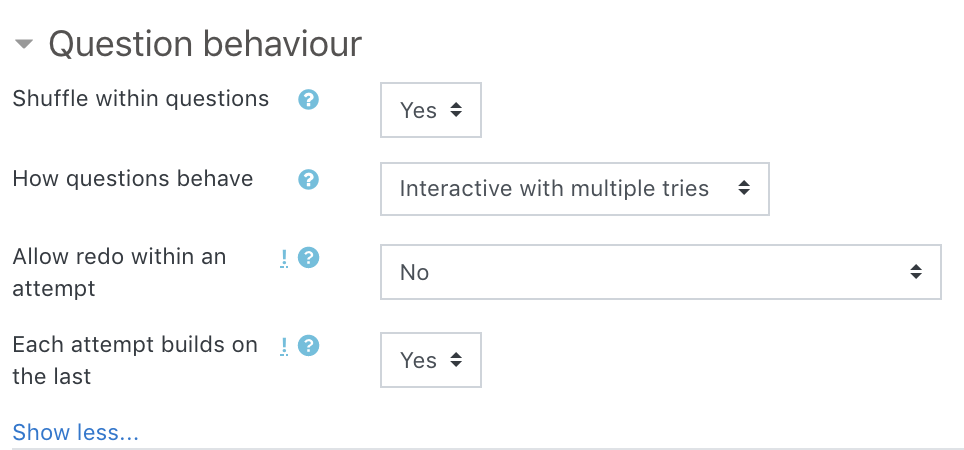Expand the Allow redo within an attempt dropdown
This screenshot has height=450, width=964.
(660, 272)
